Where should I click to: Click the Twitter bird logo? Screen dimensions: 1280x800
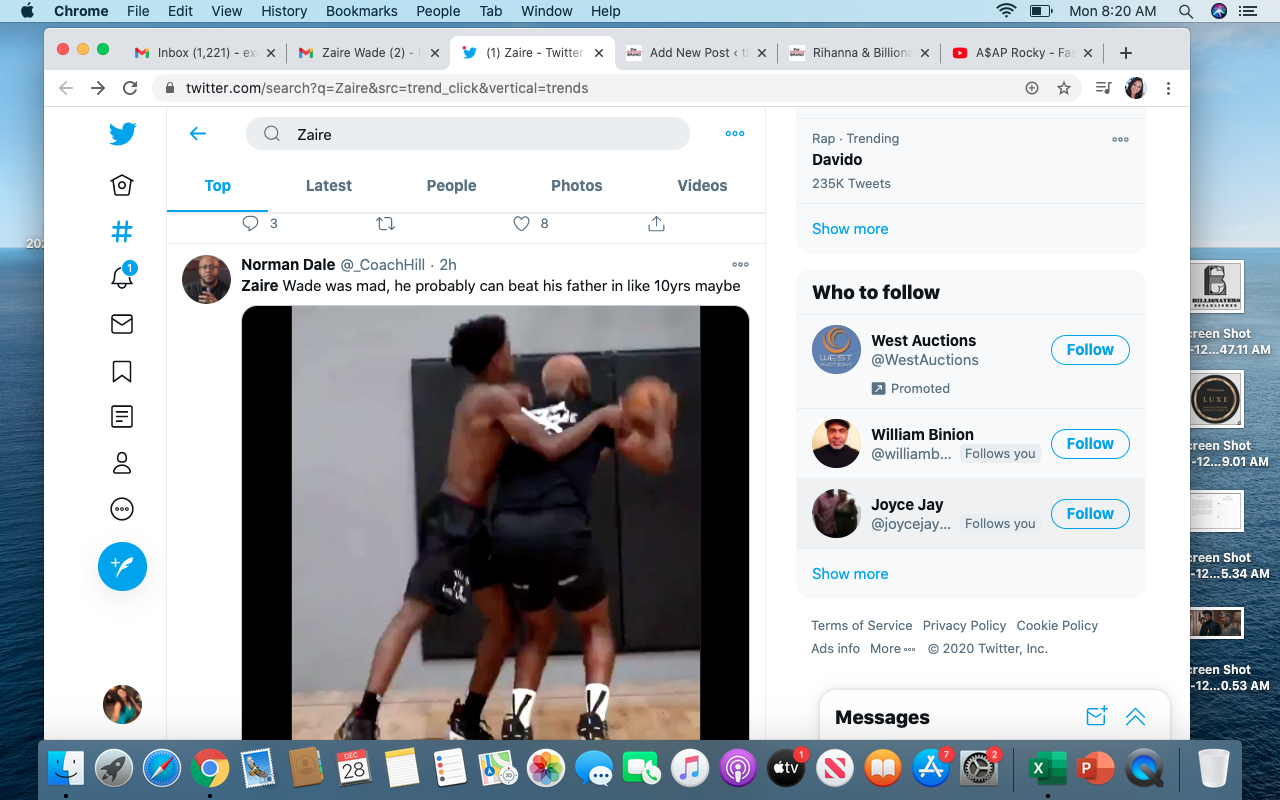click(122, 134)
